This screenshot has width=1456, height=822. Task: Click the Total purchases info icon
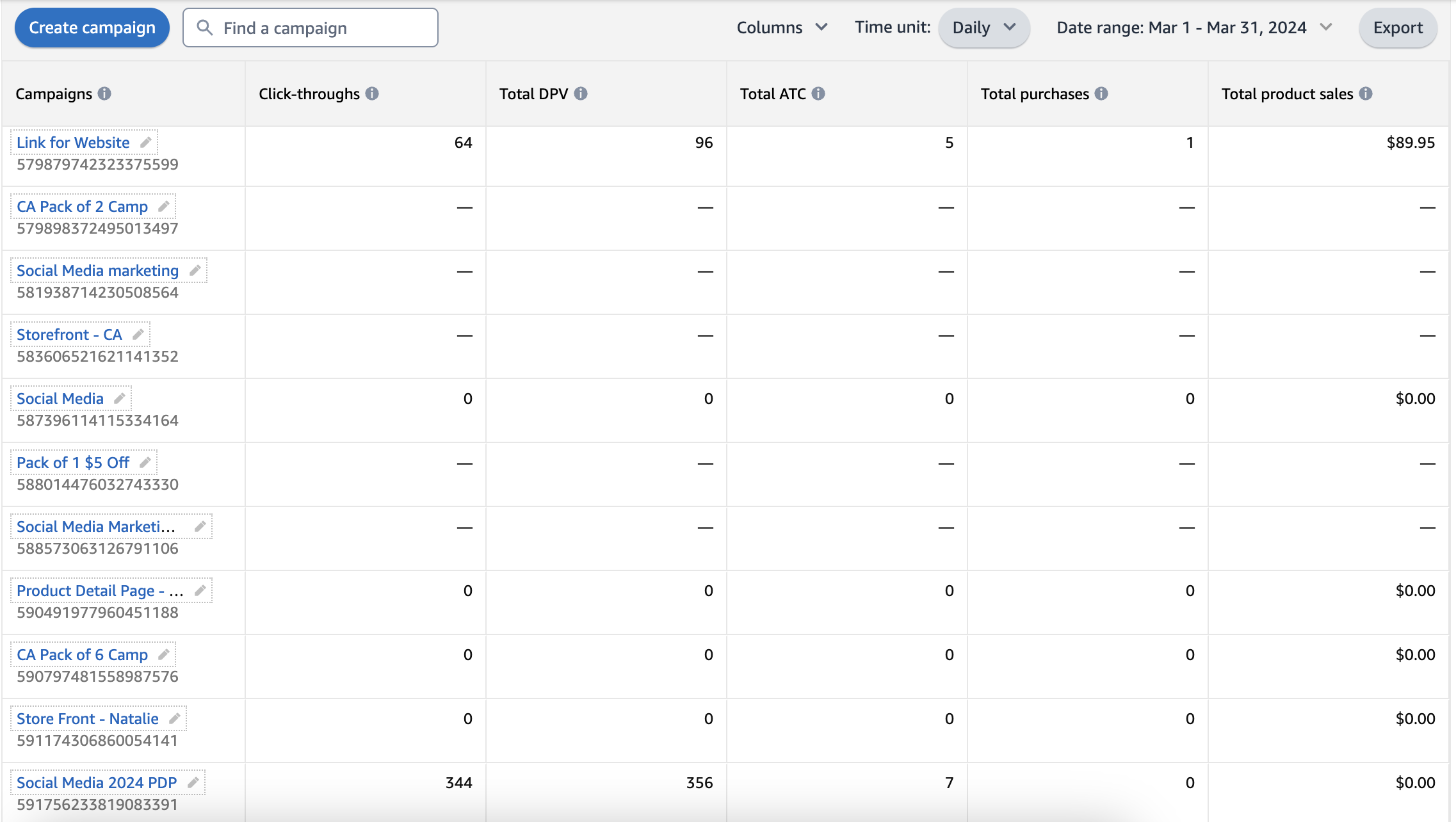1101,93
